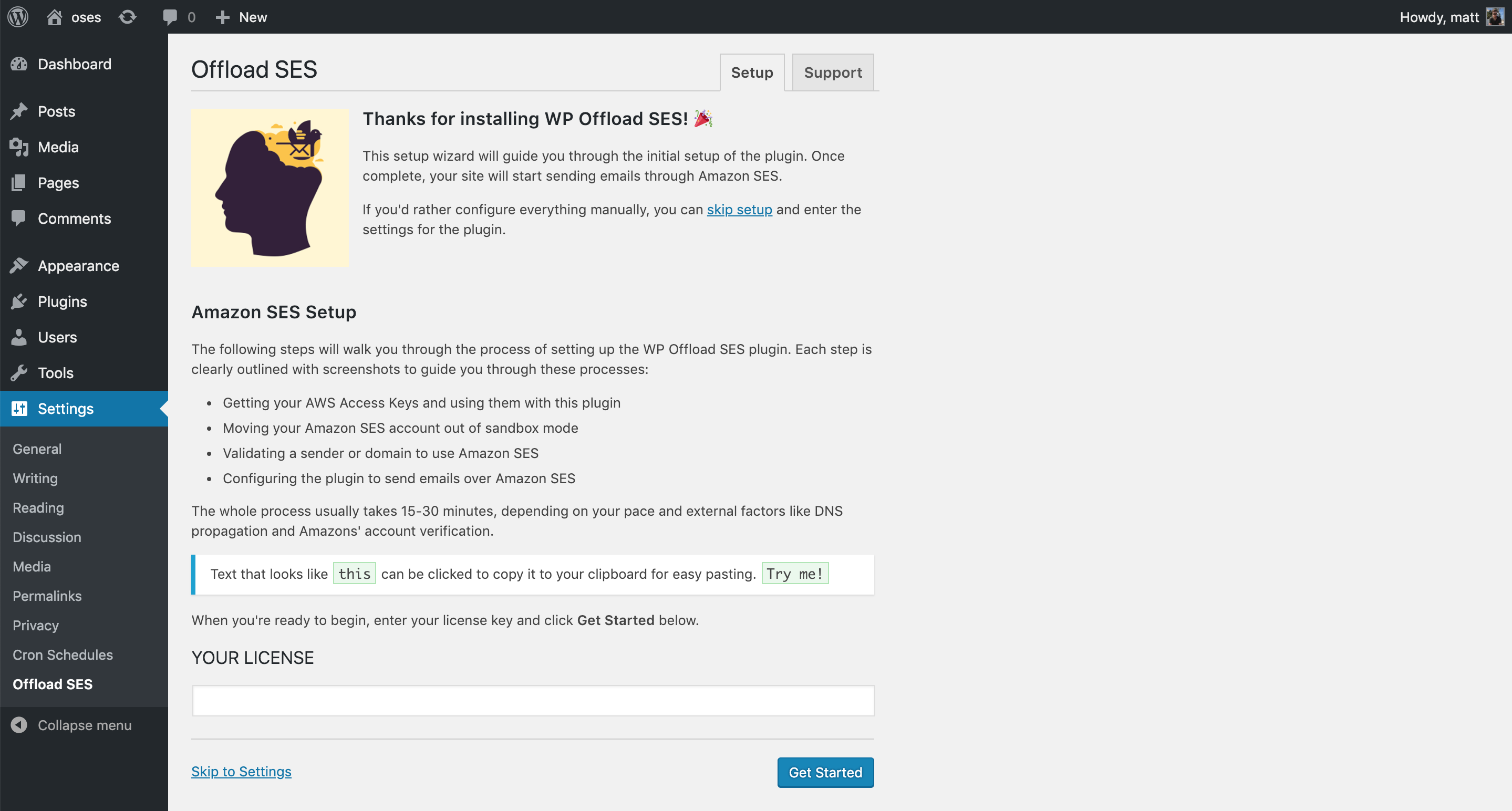Click the oses site name
The height and width of the screenshot is (811, 1512).
pos(86,17)
